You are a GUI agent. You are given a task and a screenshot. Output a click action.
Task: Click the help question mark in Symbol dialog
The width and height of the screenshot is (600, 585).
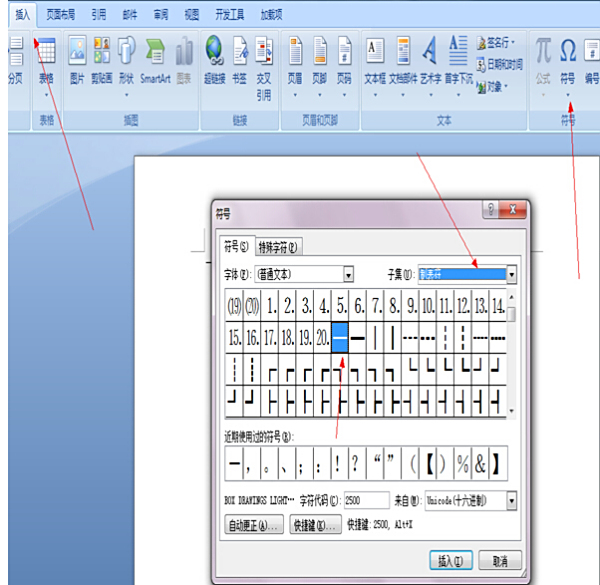[x=491, y=209]
